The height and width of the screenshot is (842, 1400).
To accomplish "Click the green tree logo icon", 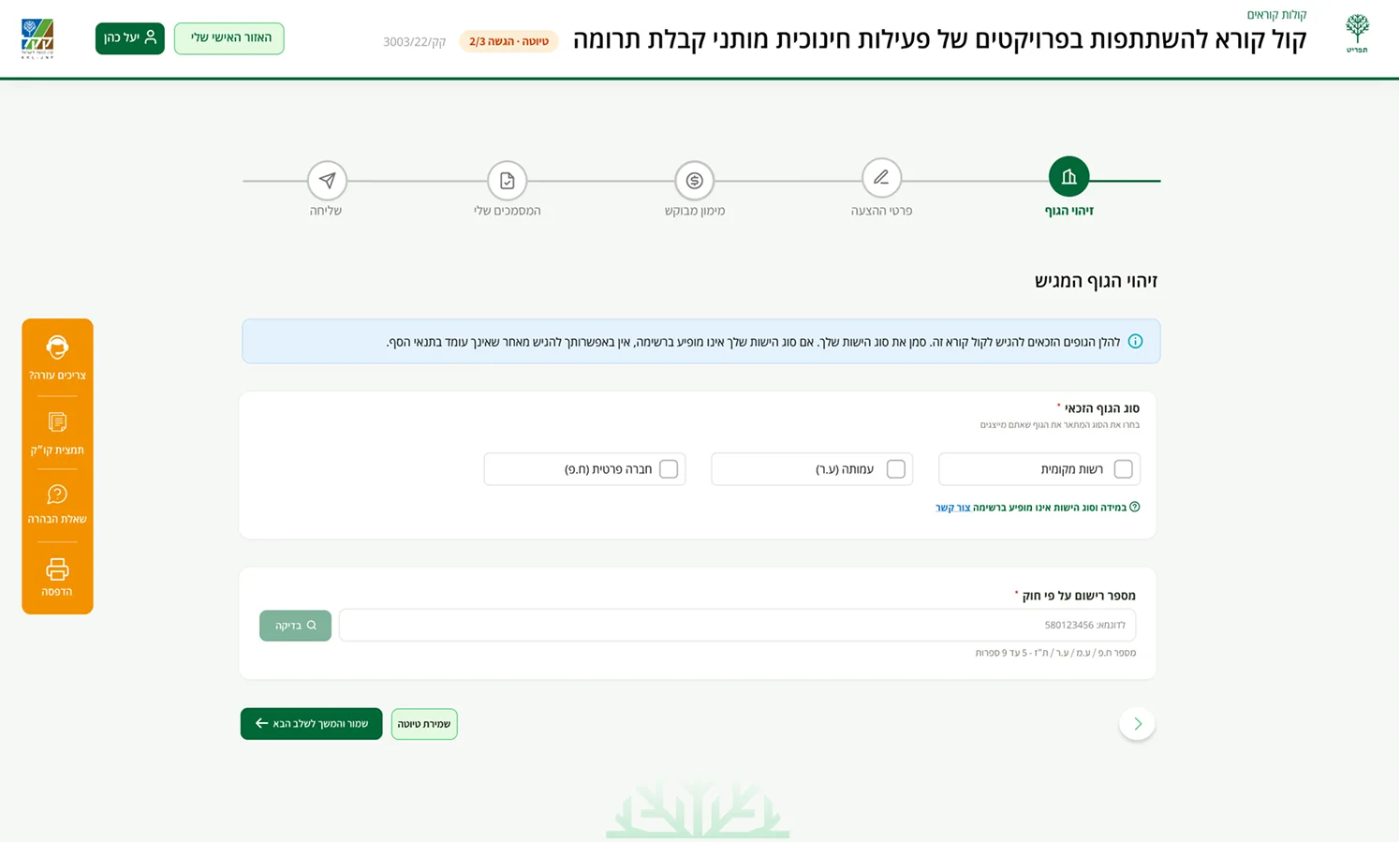I will 1357,34.
